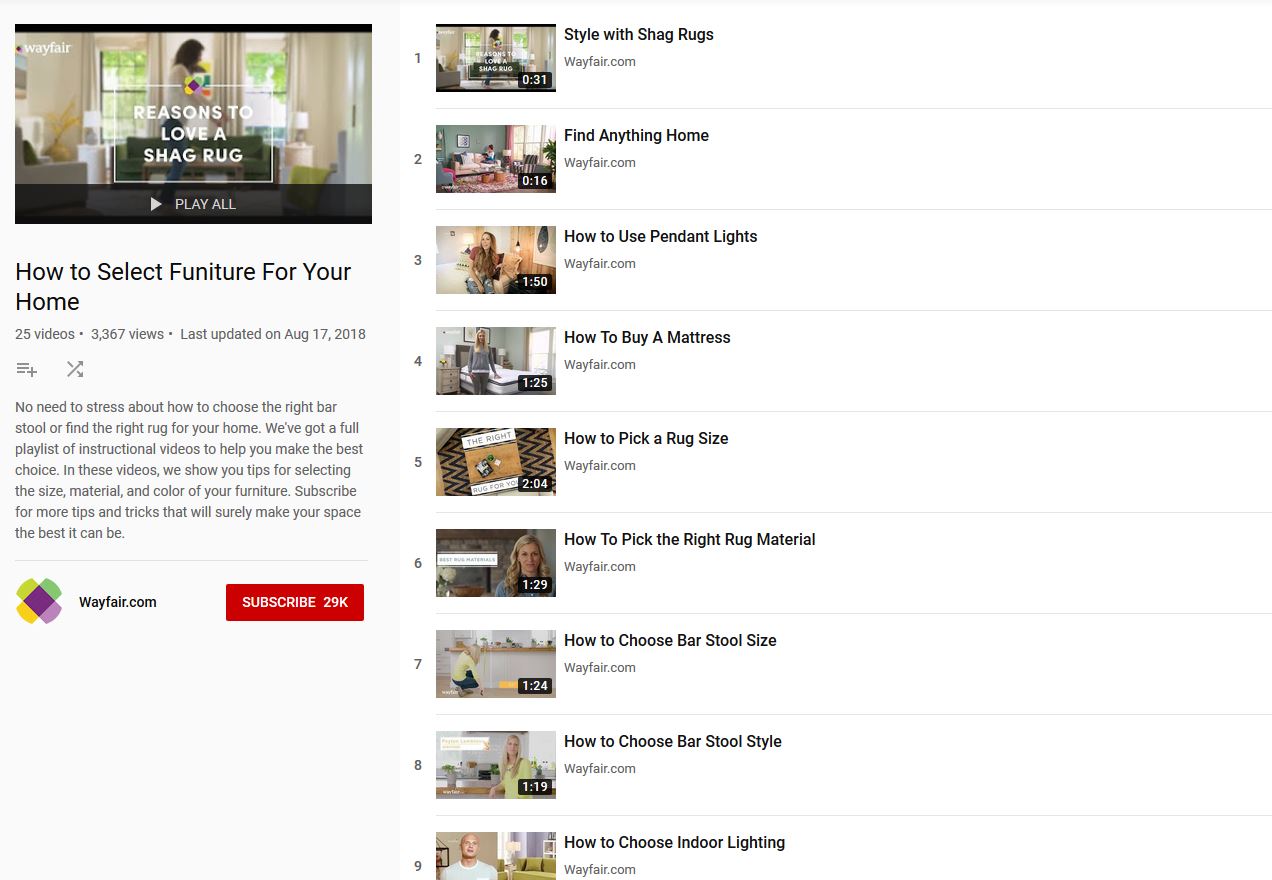This screenshot has height=880, width=1272.
Task: Select How to Choose Indoor Lighting title
Action: click(674, 842)
